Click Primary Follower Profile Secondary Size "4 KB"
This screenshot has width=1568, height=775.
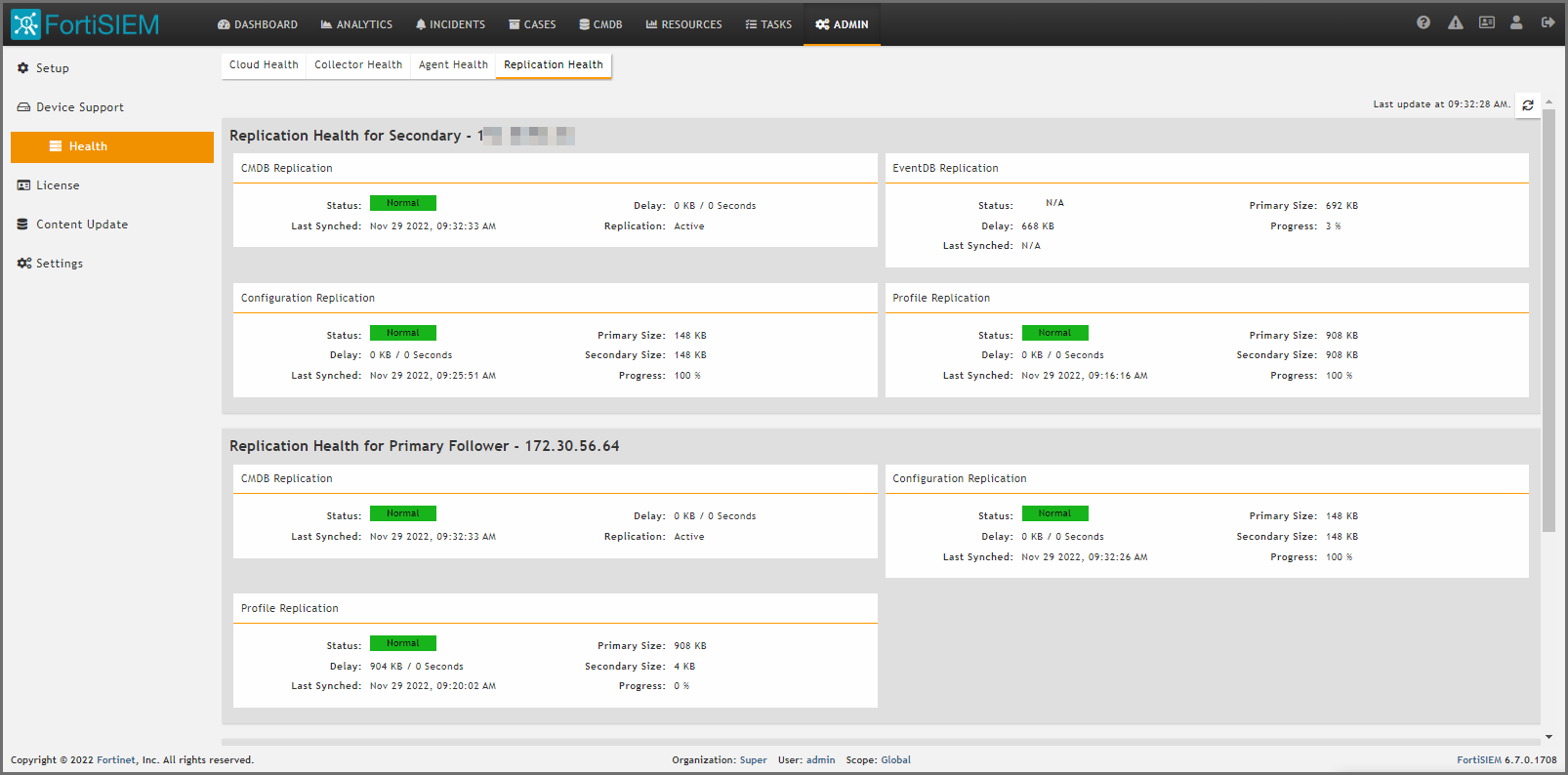coord(684,667)
